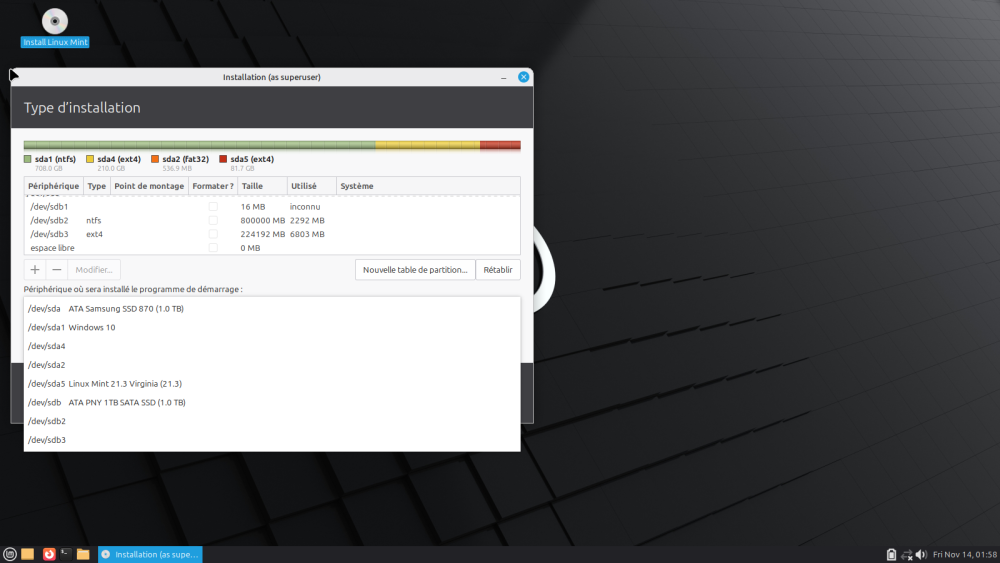Click the red sda5 segment of partition bar
Screen dimensions: 1000x563
click(501, 145)
